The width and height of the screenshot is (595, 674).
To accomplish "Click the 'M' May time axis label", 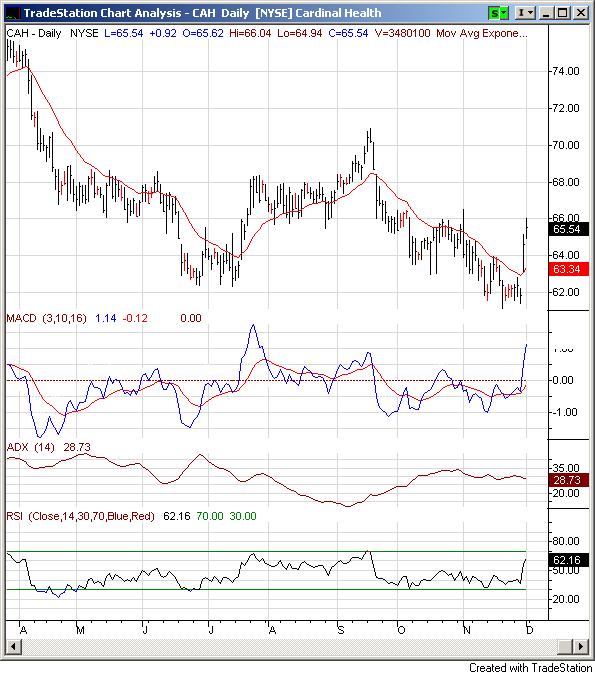I will (x=80, y=631).
